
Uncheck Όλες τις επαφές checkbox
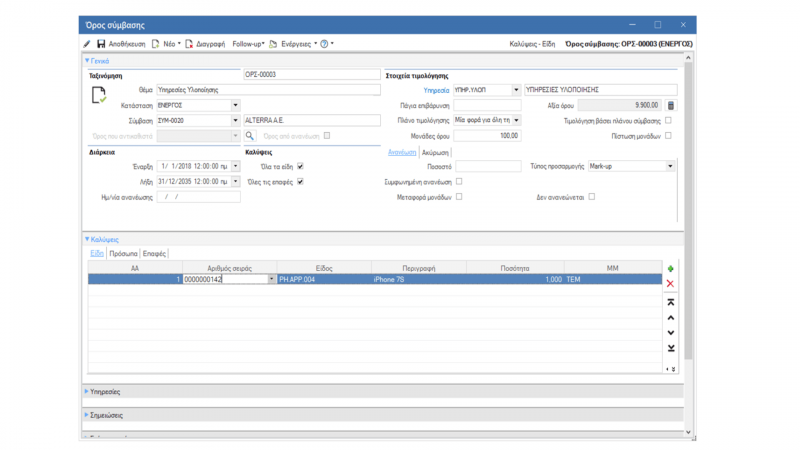301,182
